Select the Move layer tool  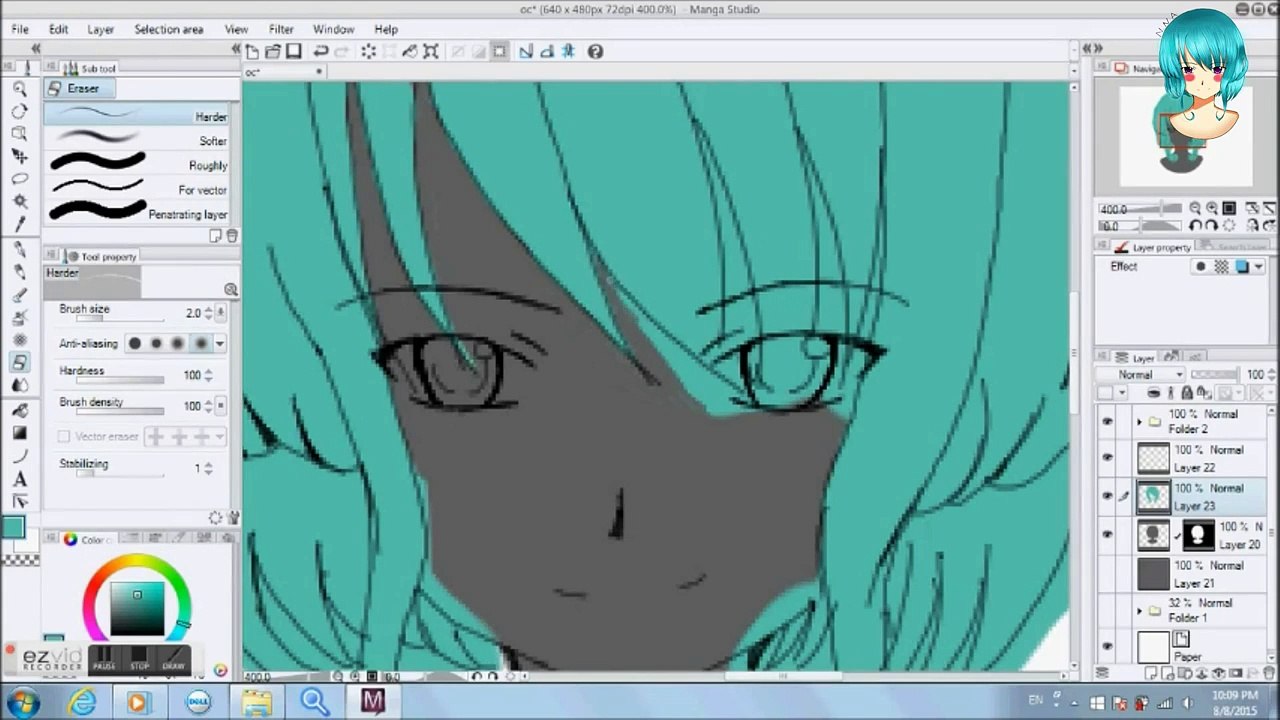tap(19, 157)
